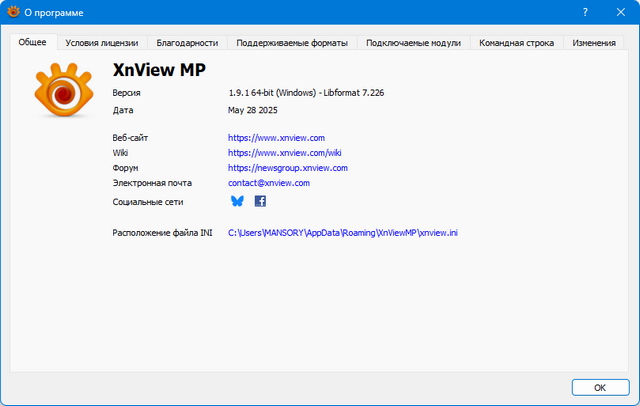Click the XnView MP heading text

click(x=159, y=70)
